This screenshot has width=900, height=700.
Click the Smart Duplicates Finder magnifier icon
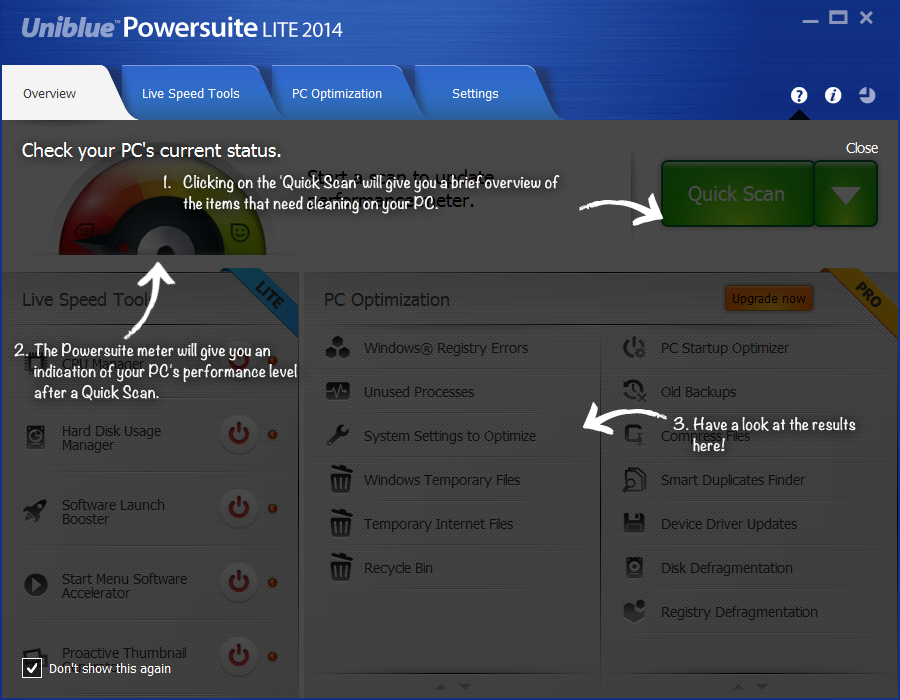tap(634, 479)
